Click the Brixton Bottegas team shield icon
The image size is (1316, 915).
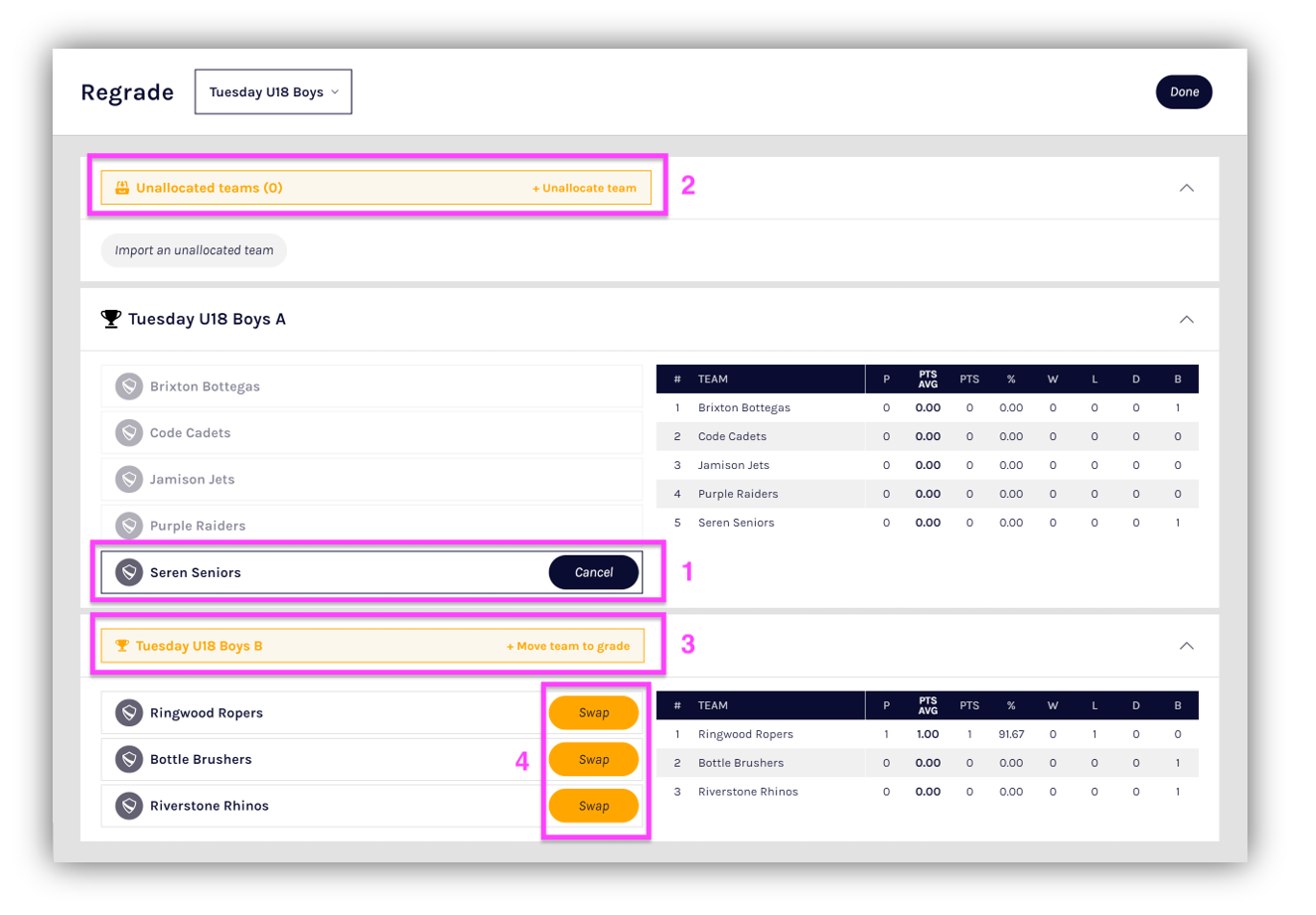click(129, 386)
